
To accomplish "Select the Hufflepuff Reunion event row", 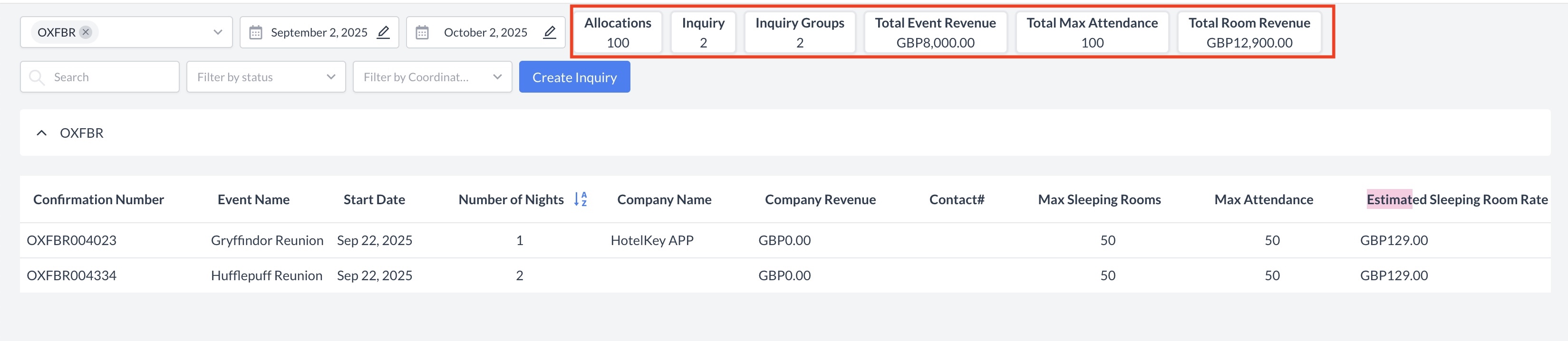I will 266,275.
